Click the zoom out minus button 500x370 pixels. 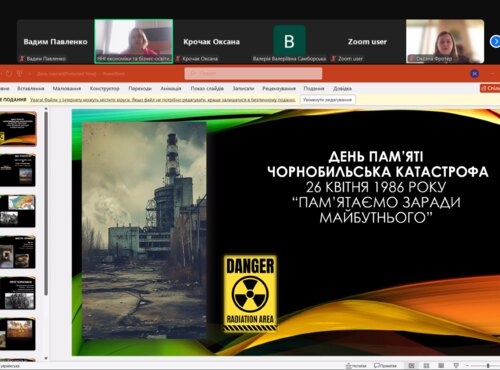467,366
